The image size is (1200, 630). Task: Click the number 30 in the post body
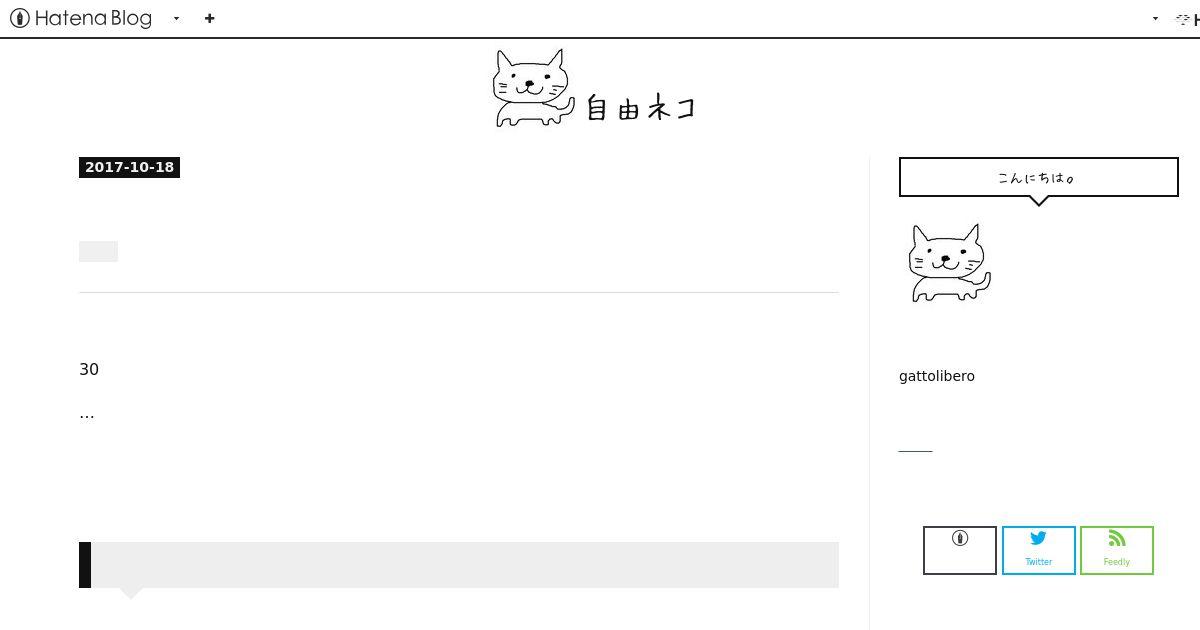89,369
